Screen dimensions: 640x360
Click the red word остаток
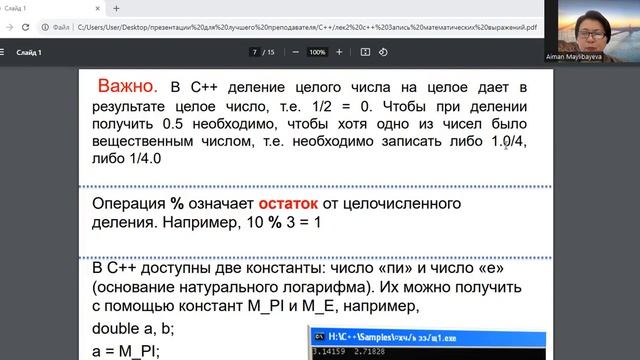(x=288, y=203)
